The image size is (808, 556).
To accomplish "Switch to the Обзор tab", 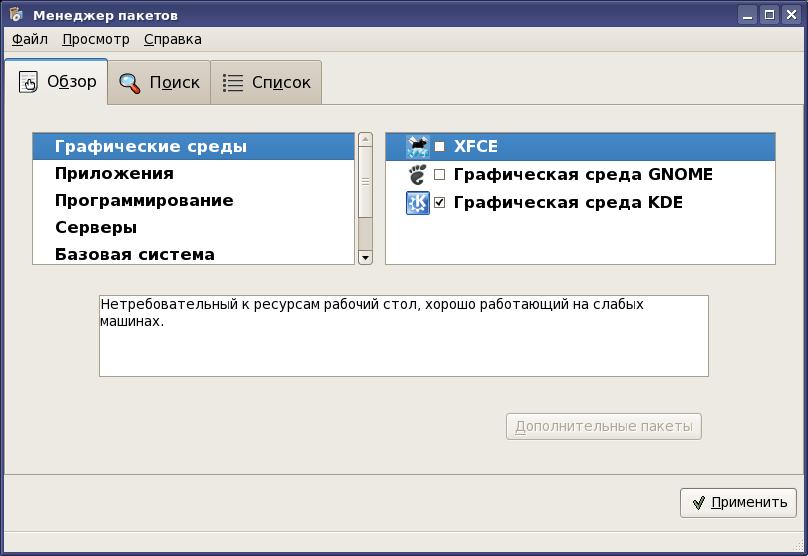I will coord(56,82).
